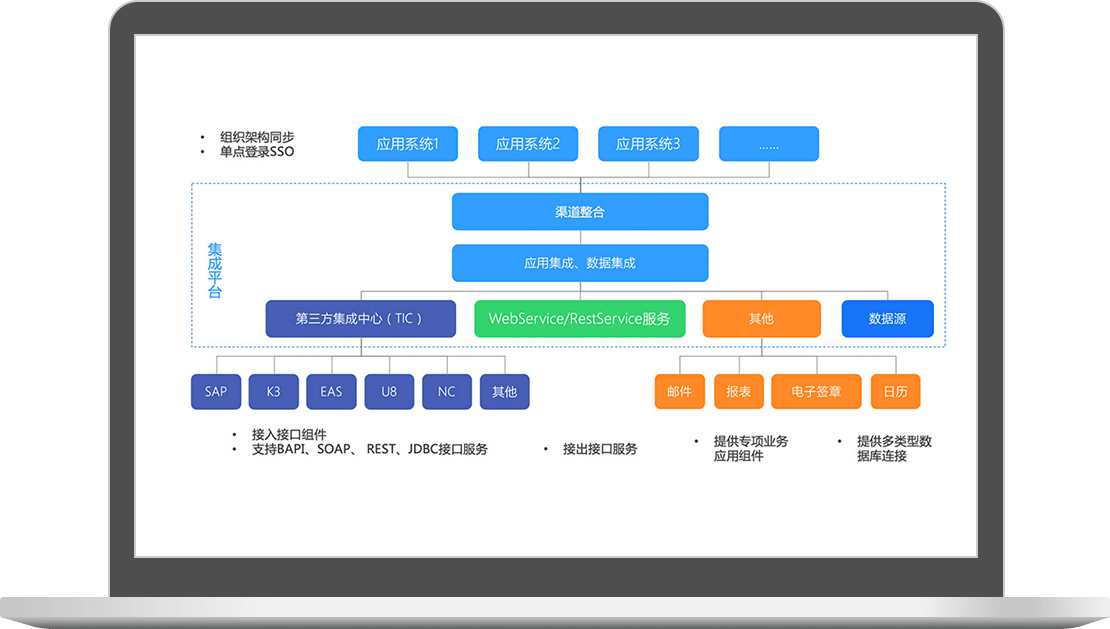The width and height of the screenshot is (1110, 629).
Task: Click the 应用系统1 box
Action: tap(408, 144)
